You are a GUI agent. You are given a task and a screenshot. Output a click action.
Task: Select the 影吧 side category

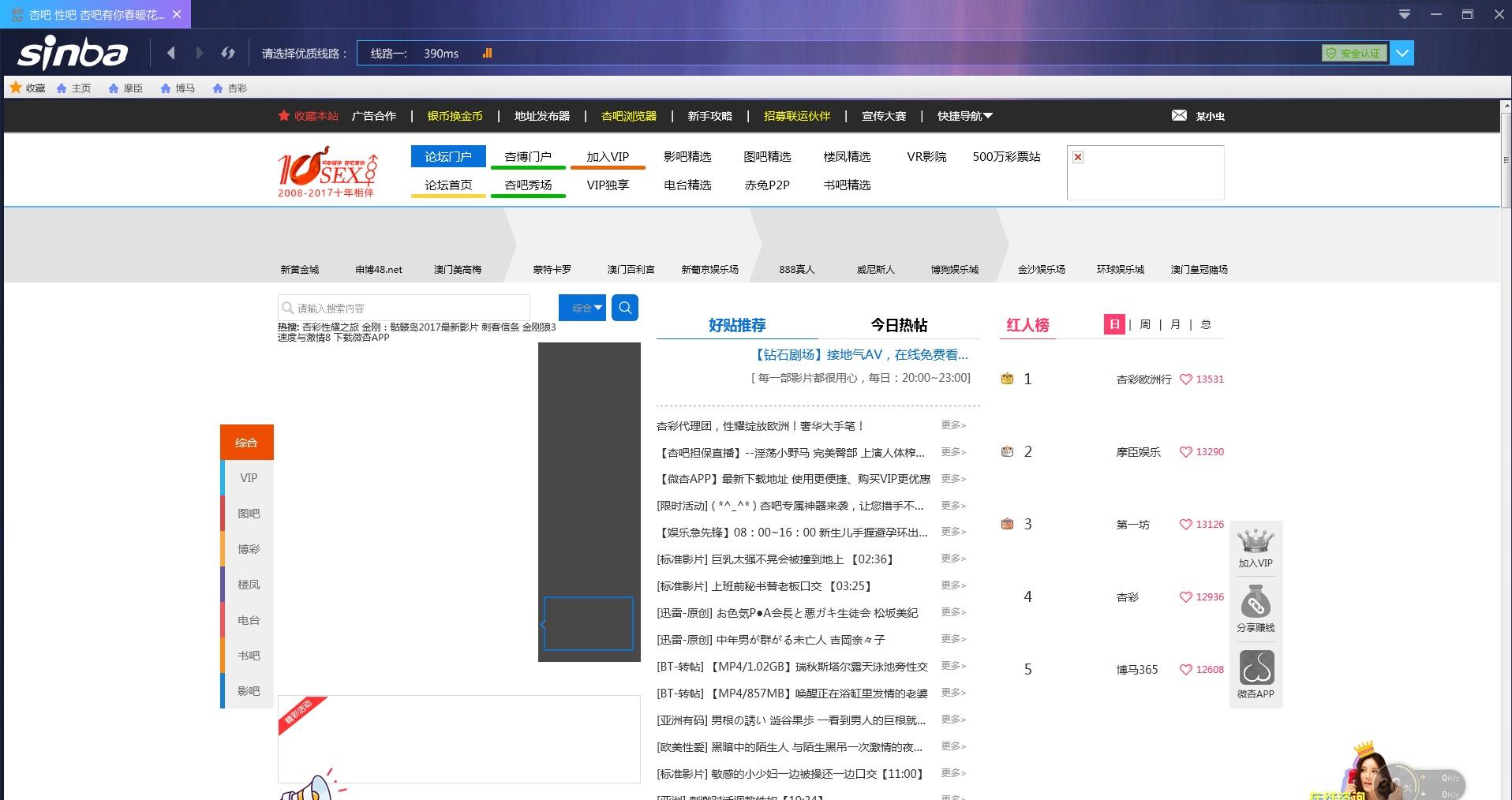pyautogui.click(x=247, y=691)
